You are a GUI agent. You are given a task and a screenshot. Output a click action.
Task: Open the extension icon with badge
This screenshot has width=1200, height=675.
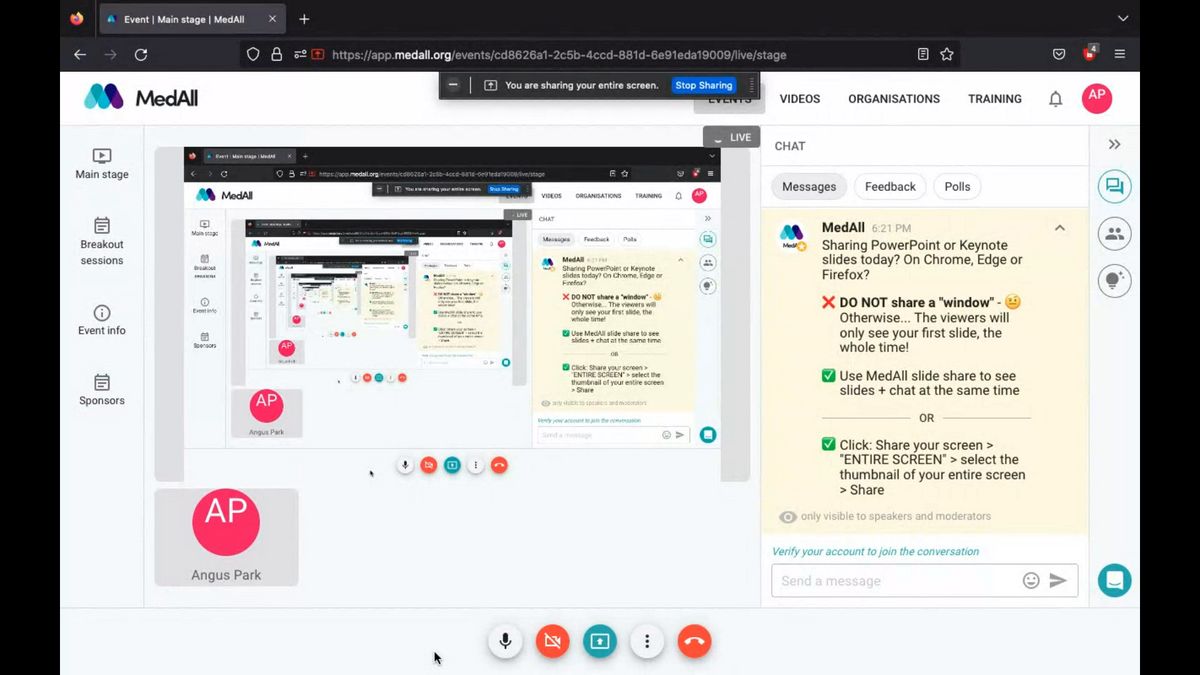(1090, 54)
